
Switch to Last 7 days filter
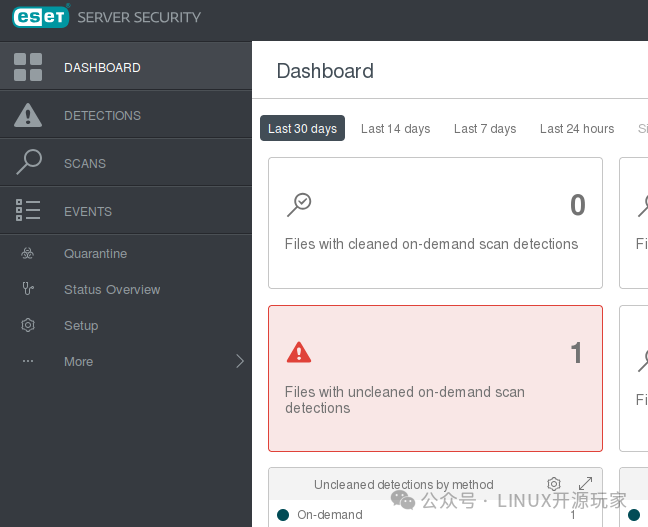pyautogui.click(x=485, y=128)
